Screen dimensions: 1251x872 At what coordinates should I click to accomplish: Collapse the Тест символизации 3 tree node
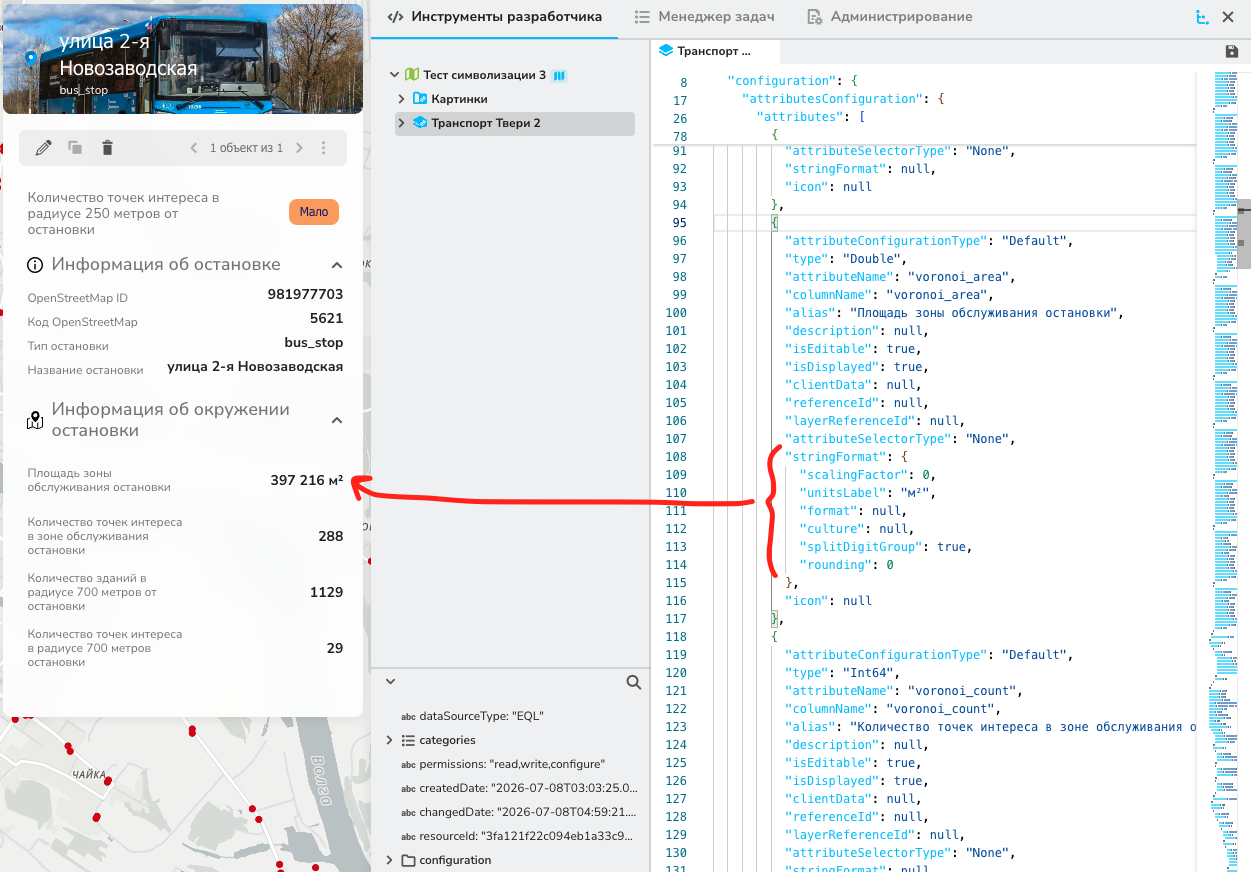tap(394, 75)
